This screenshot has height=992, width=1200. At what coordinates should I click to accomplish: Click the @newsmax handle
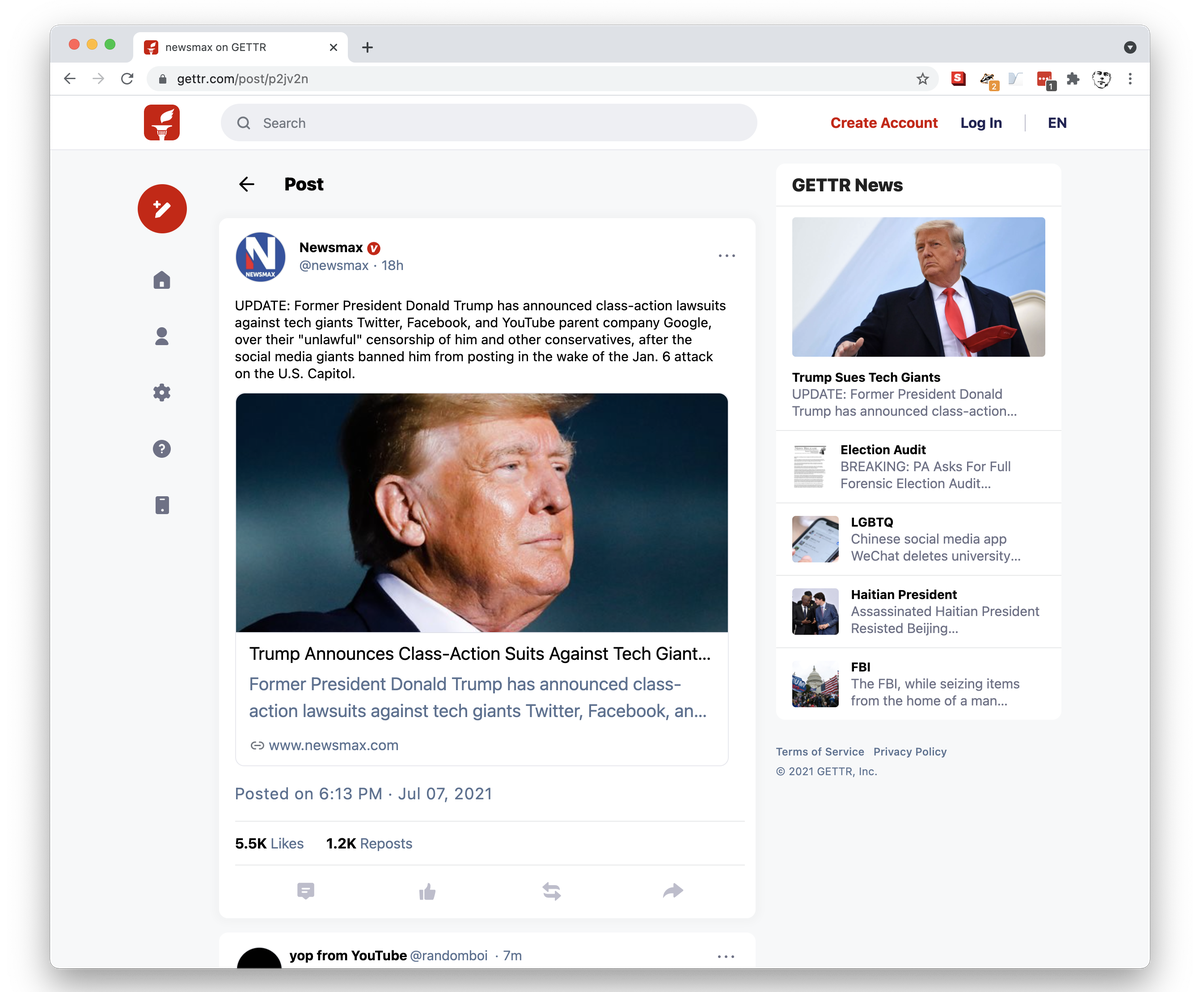click(x=334, y=265)
